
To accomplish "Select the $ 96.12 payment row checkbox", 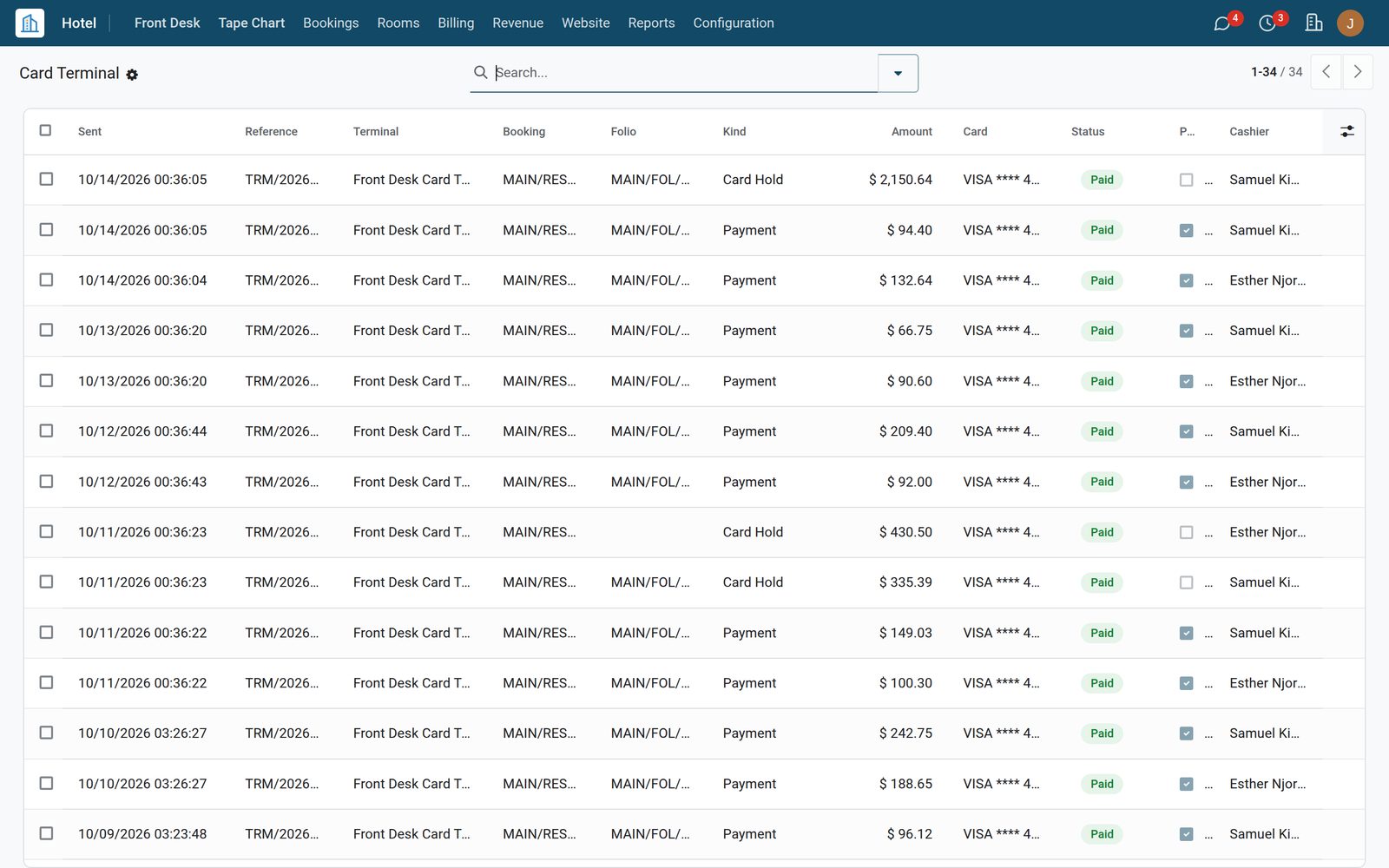I will point(46,833).
